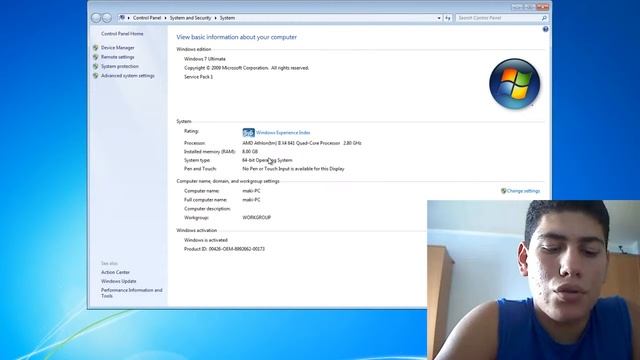Click the Forward navigation arrow button
640x360 pixels.
(107, 18)
